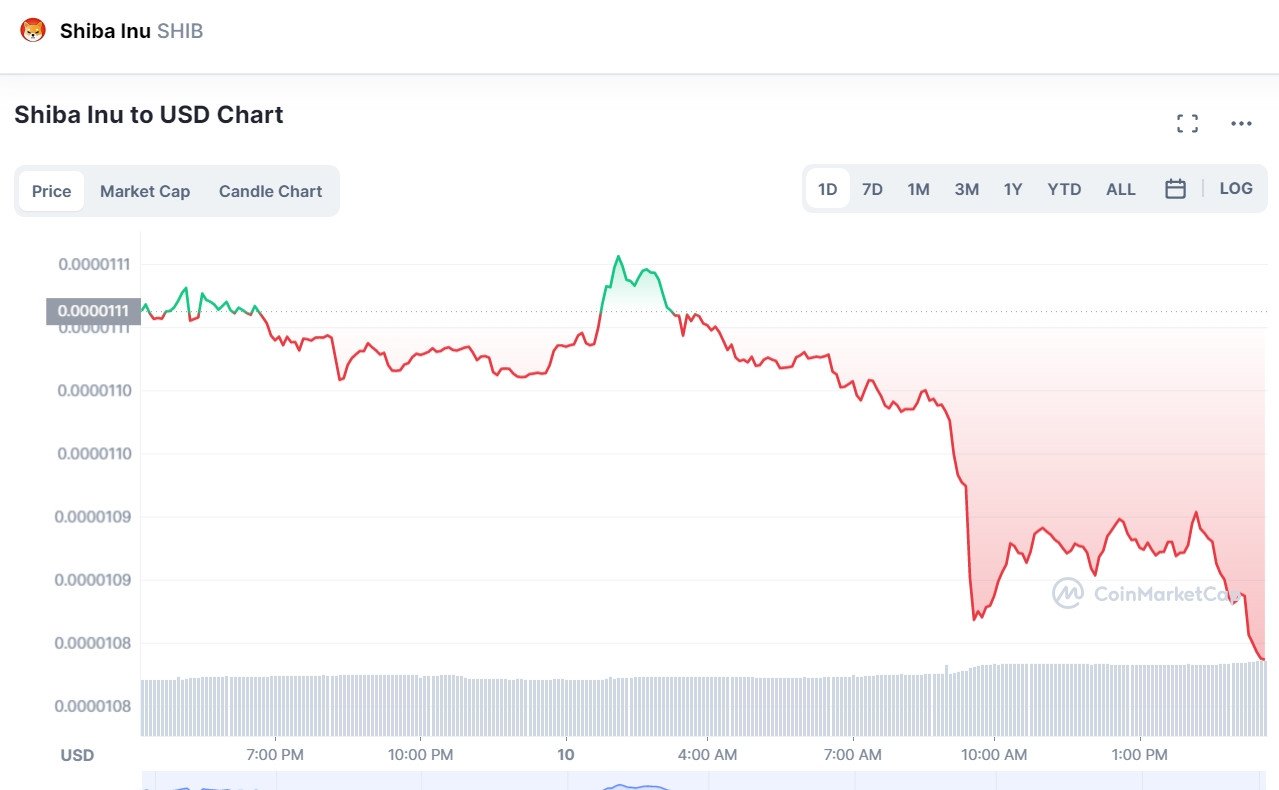Click the chart range slider strip at bottom
Screen dimensions: 1279x790
pyautogui.click(x=700, y=780)
